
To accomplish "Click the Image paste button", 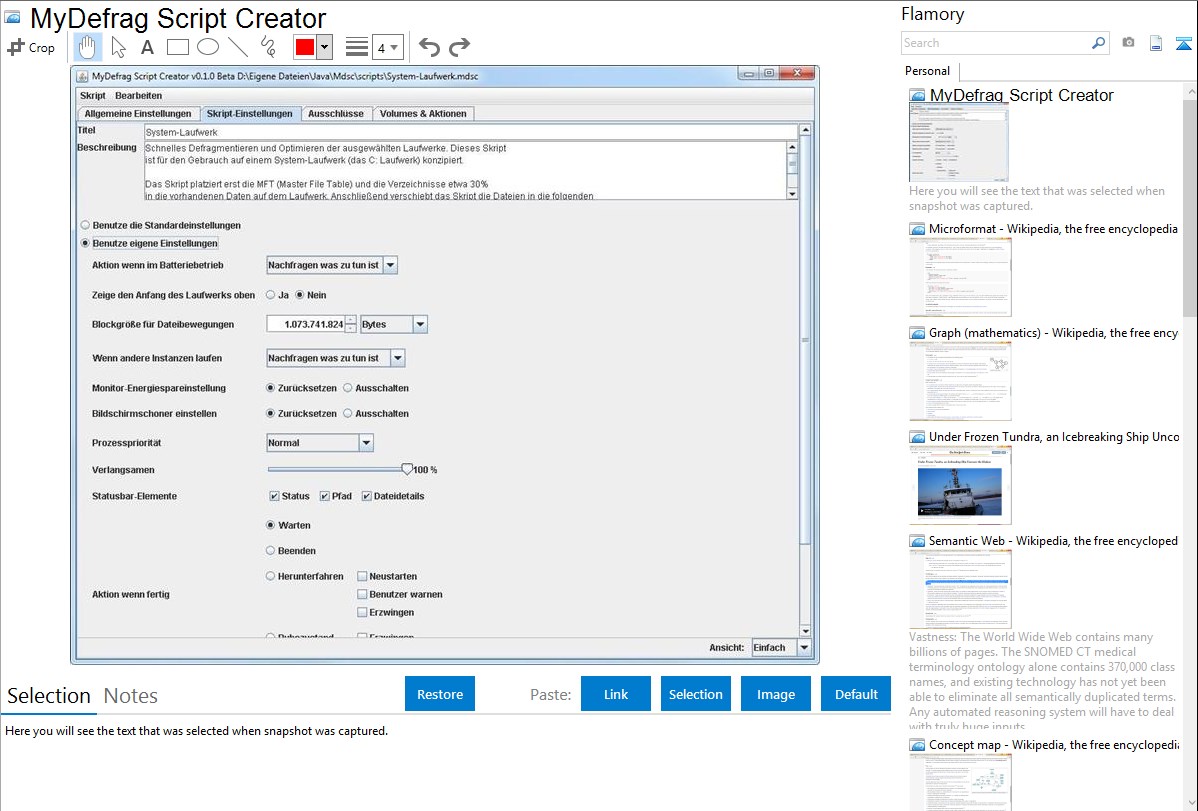I will pyautogui.click(x=775, y=694).
